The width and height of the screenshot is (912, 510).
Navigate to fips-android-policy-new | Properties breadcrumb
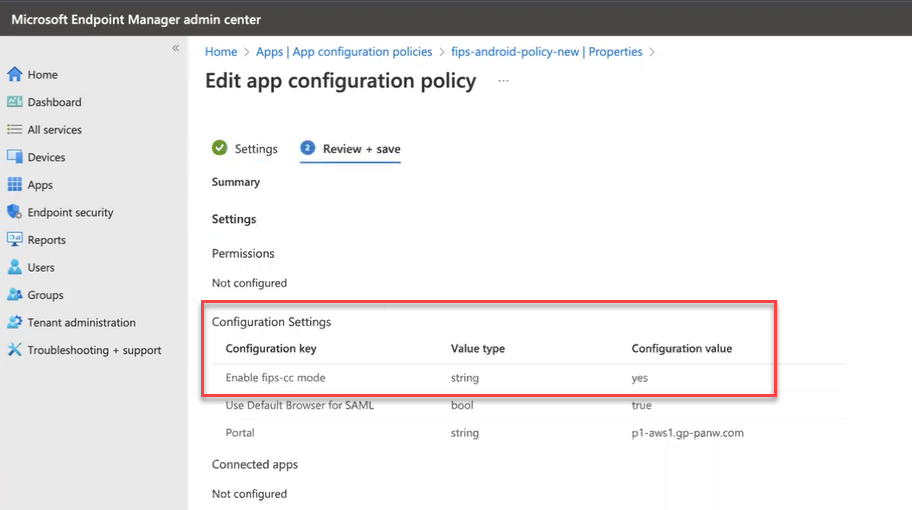pos(547,52)
